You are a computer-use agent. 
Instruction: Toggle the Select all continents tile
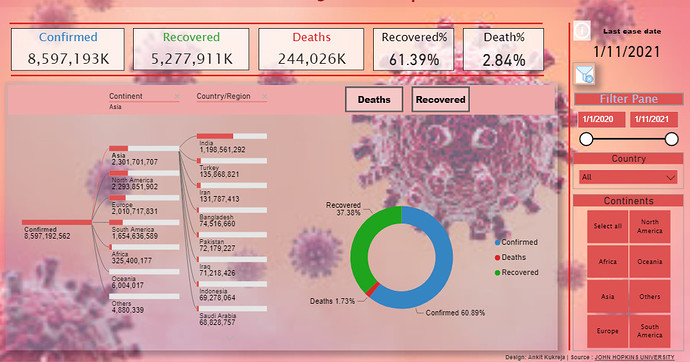tap(607, 226)
